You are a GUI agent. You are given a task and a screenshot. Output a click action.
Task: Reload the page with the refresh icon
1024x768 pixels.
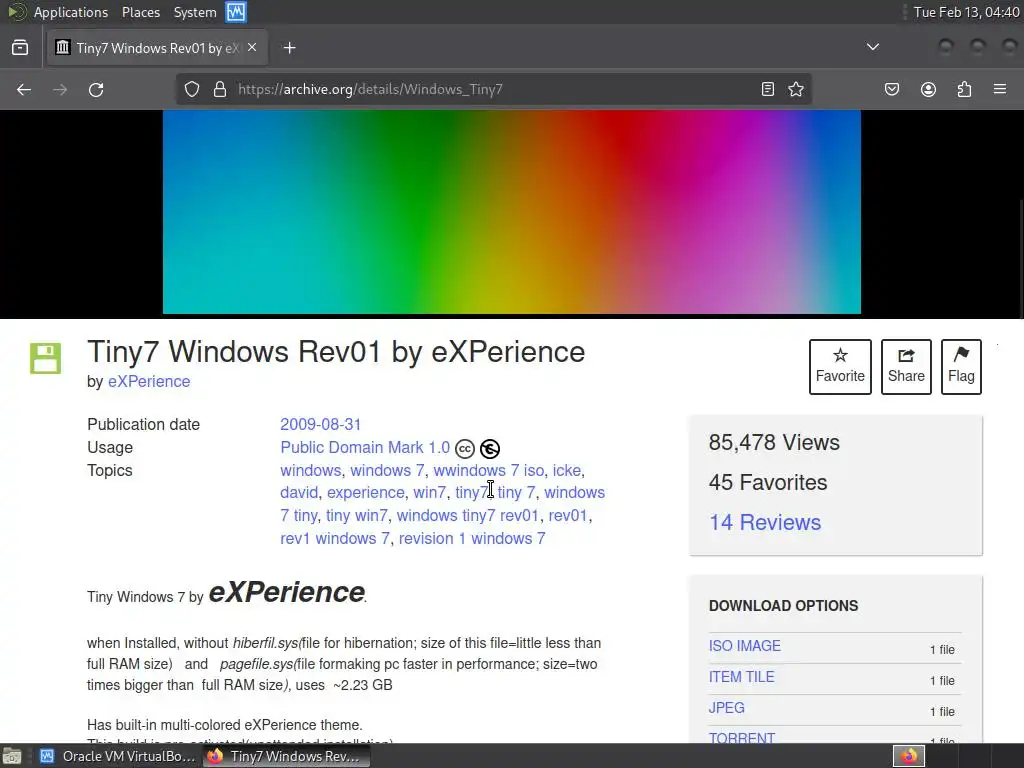tap(96, 89)
